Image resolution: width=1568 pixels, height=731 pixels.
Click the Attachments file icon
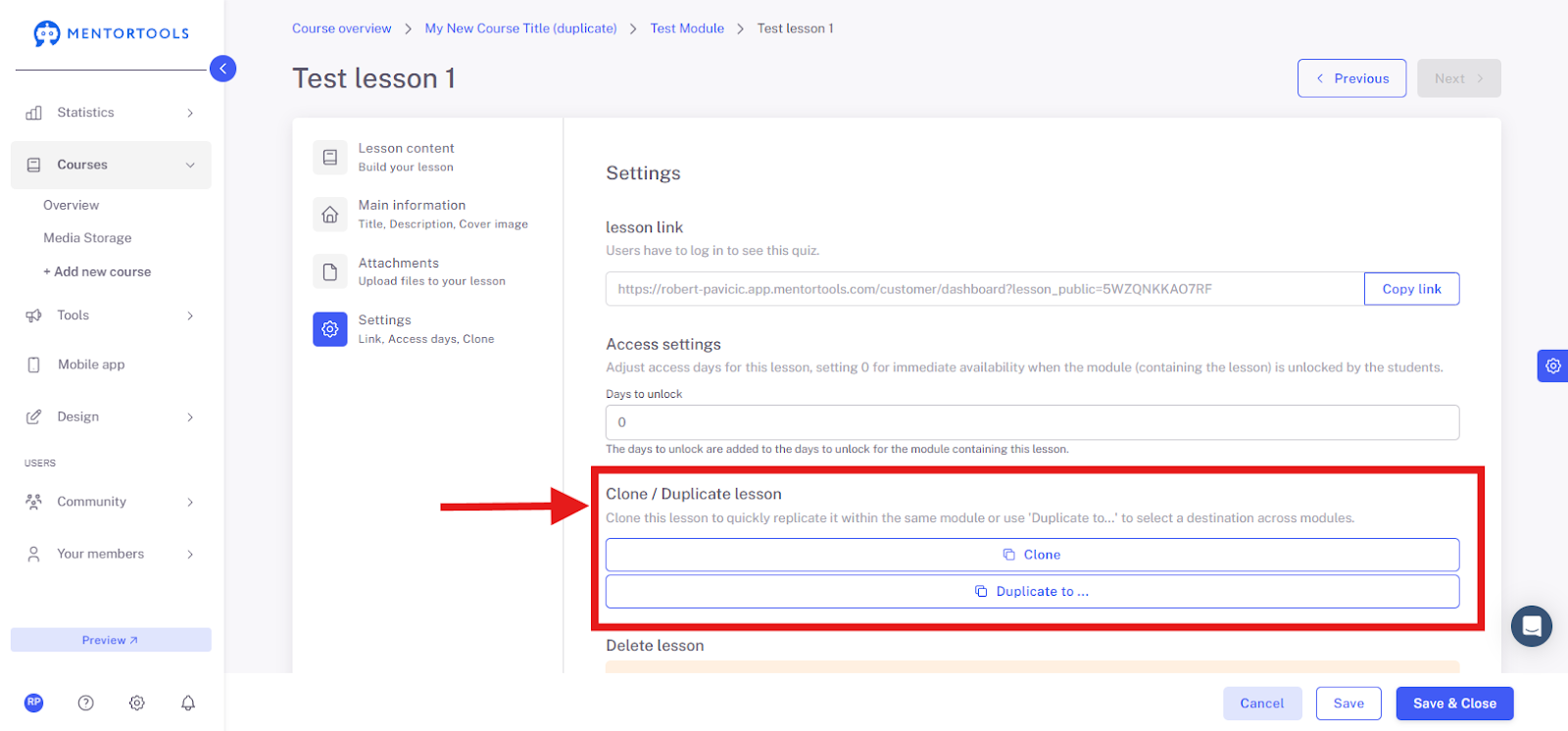[330, 271]
